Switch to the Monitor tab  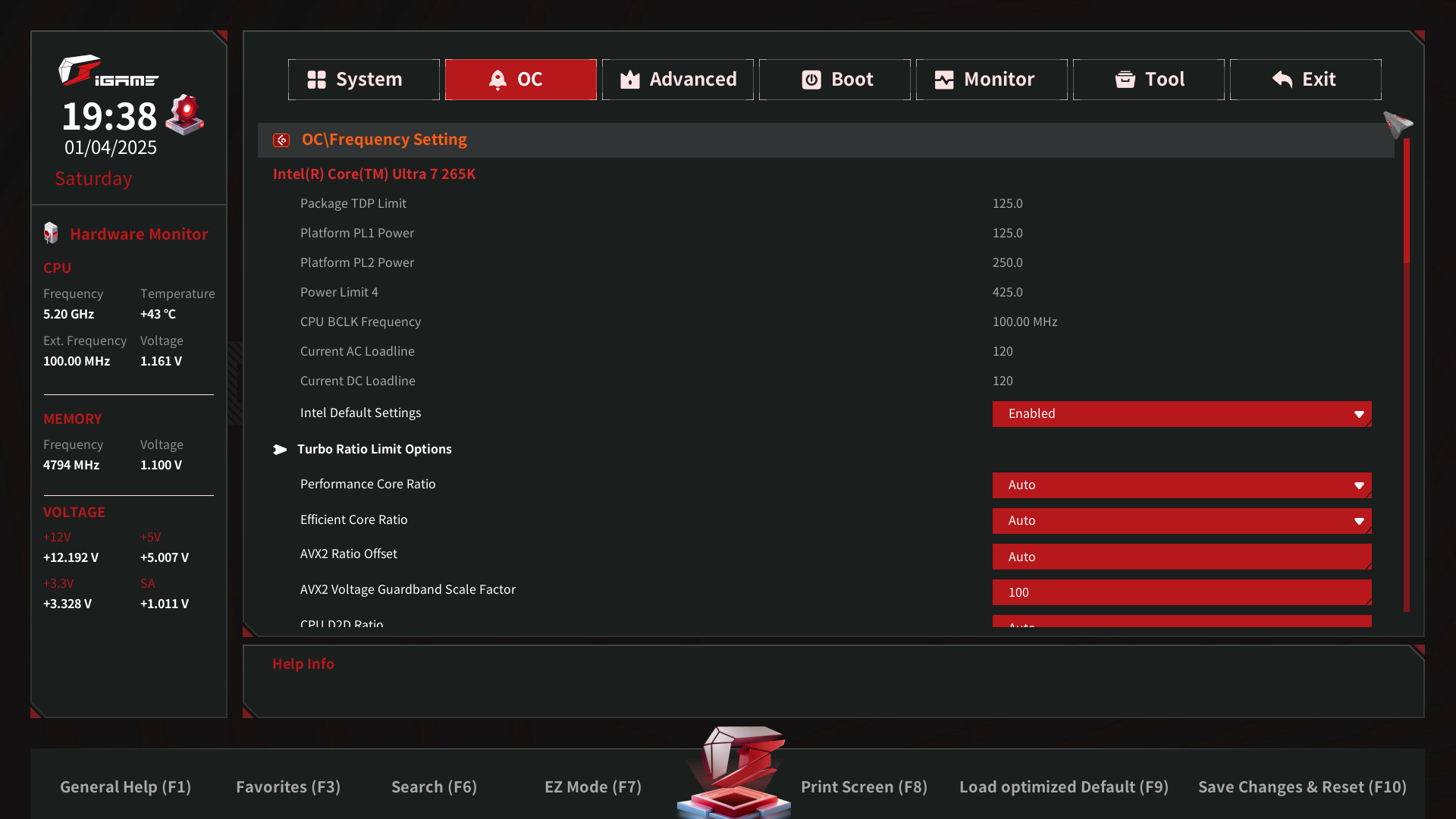(x=991, y=80)
